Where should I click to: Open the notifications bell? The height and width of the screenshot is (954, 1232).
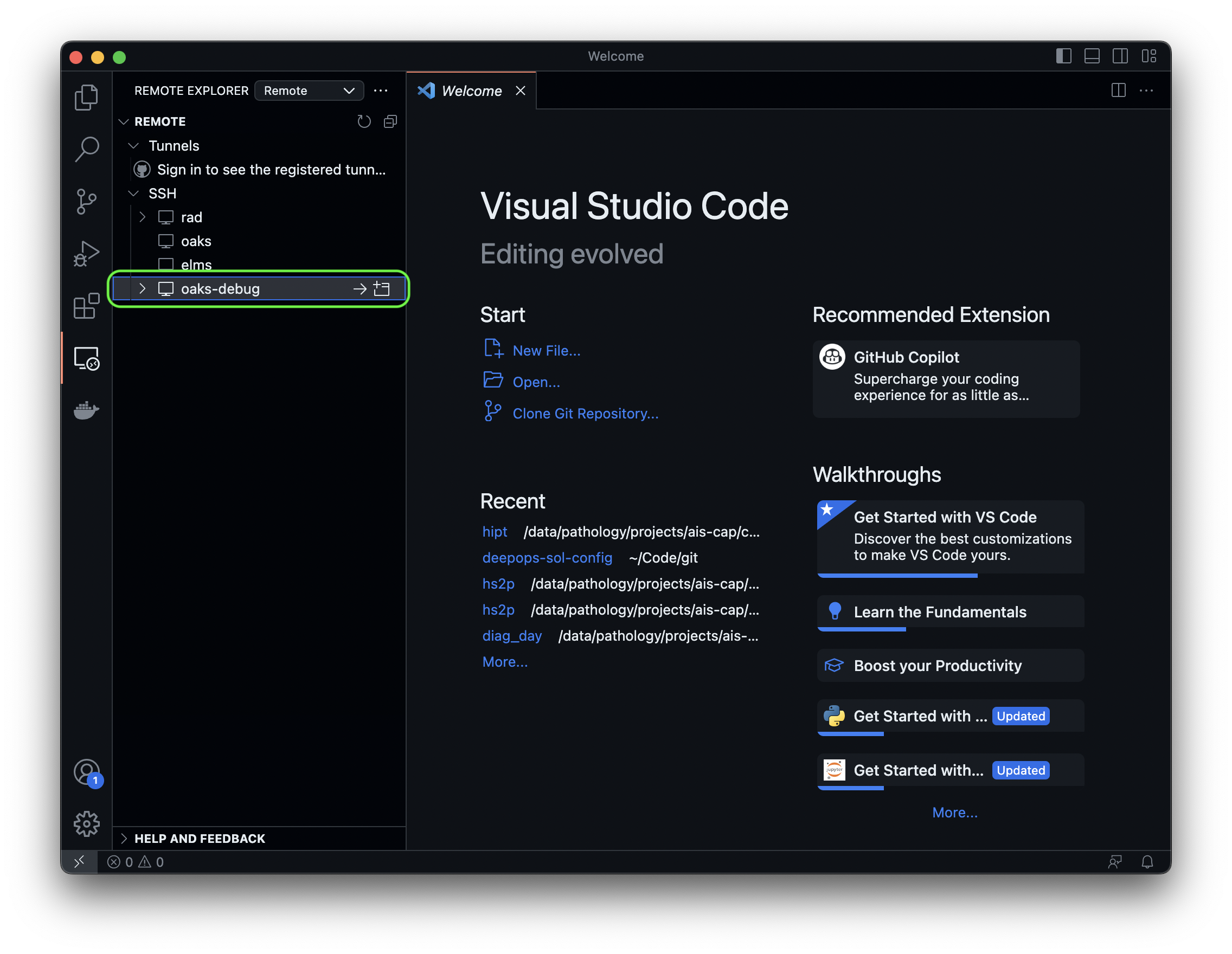click(x=1147, y=861)
